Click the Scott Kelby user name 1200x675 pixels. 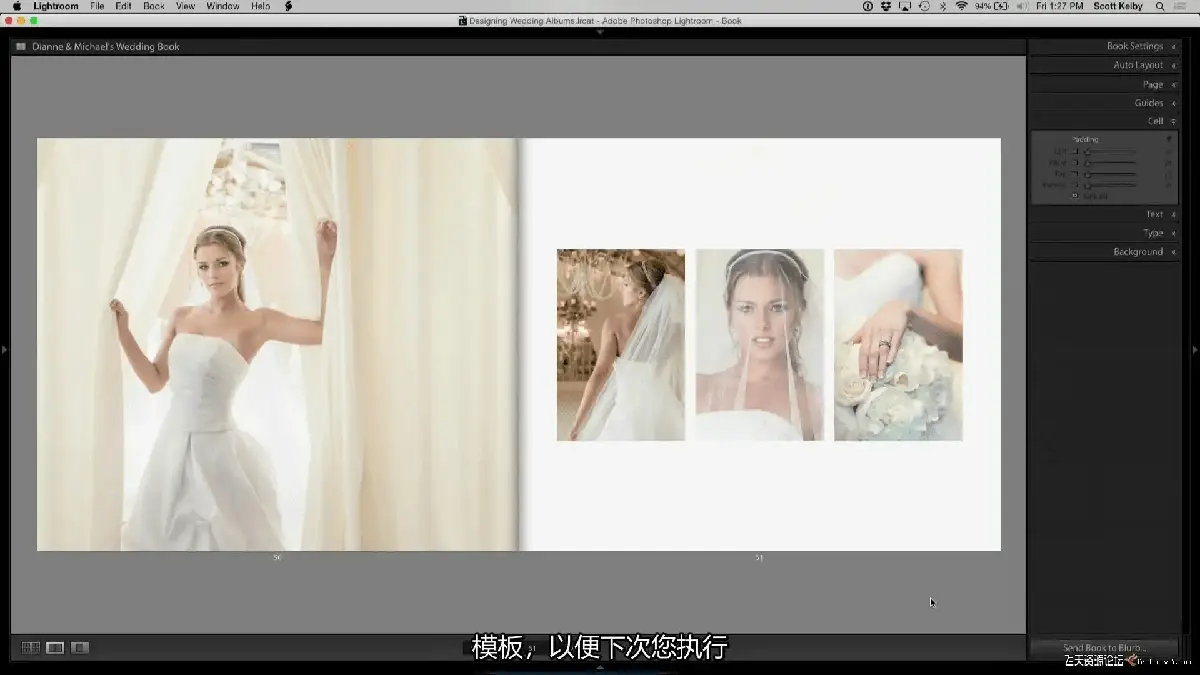pos(1117,6)
